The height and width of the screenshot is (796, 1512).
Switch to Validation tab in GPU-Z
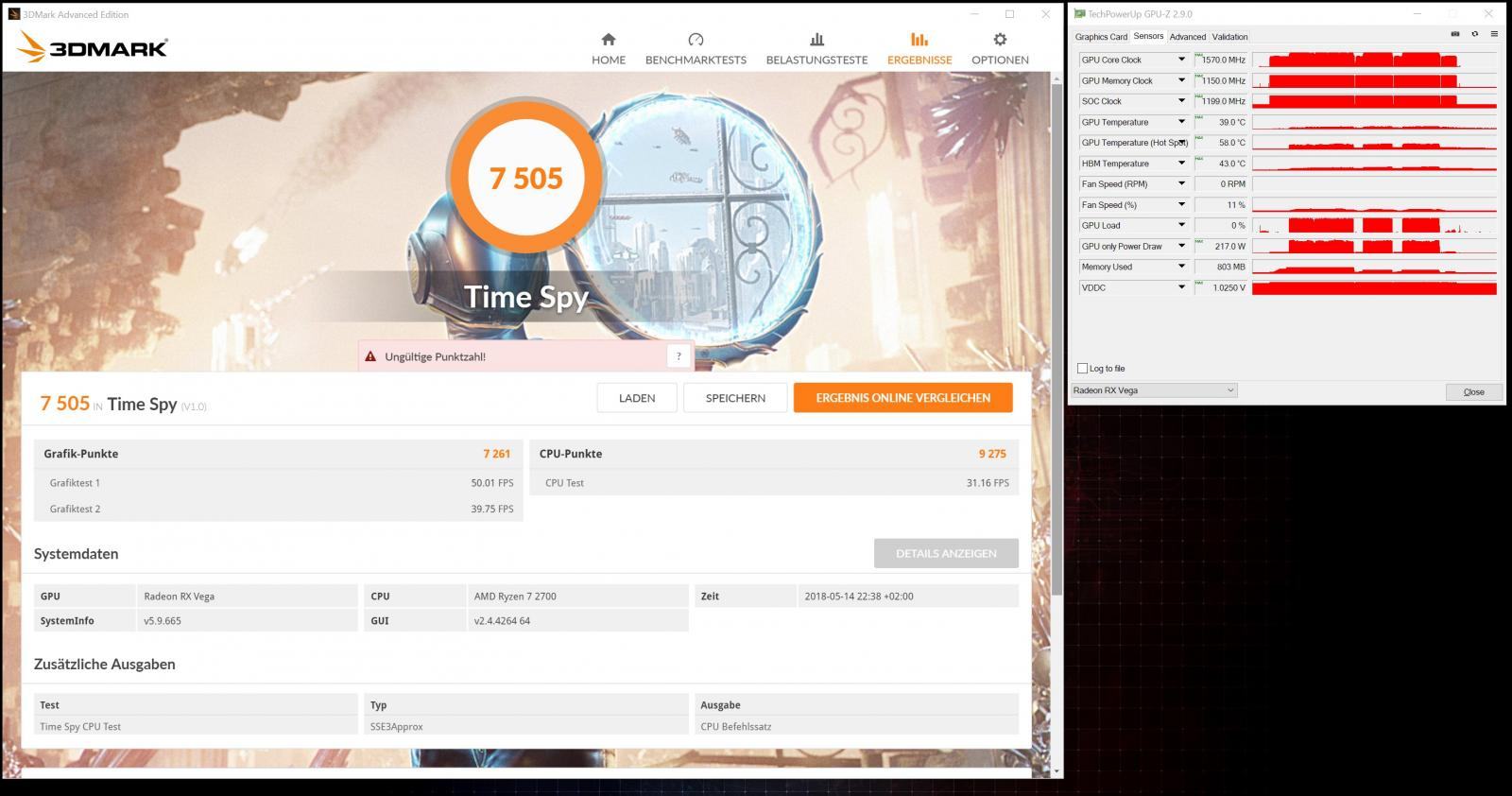click(x=1229, y=37)
